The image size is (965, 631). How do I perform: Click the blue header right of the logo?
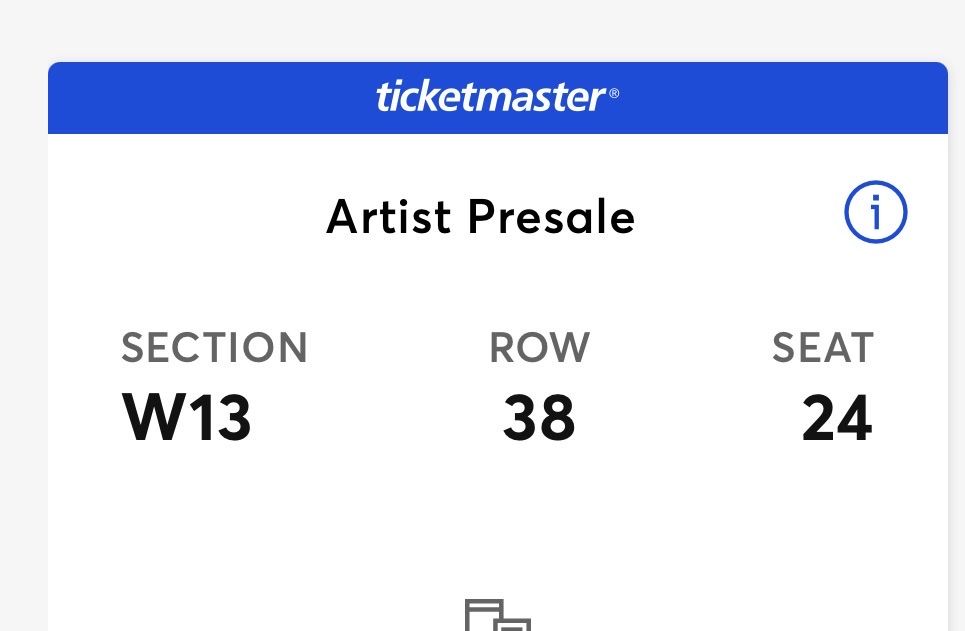point(780,97)
